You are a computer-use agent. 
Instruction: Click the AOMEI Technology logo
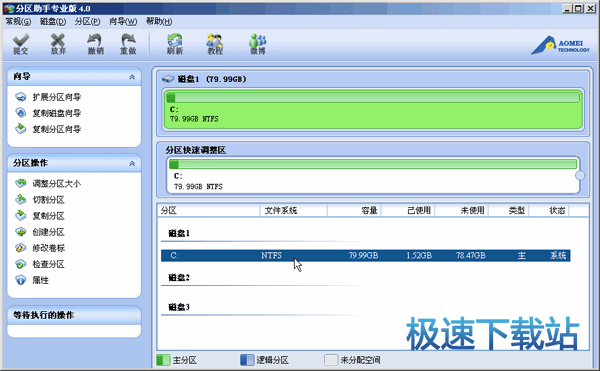coord(560,45)
